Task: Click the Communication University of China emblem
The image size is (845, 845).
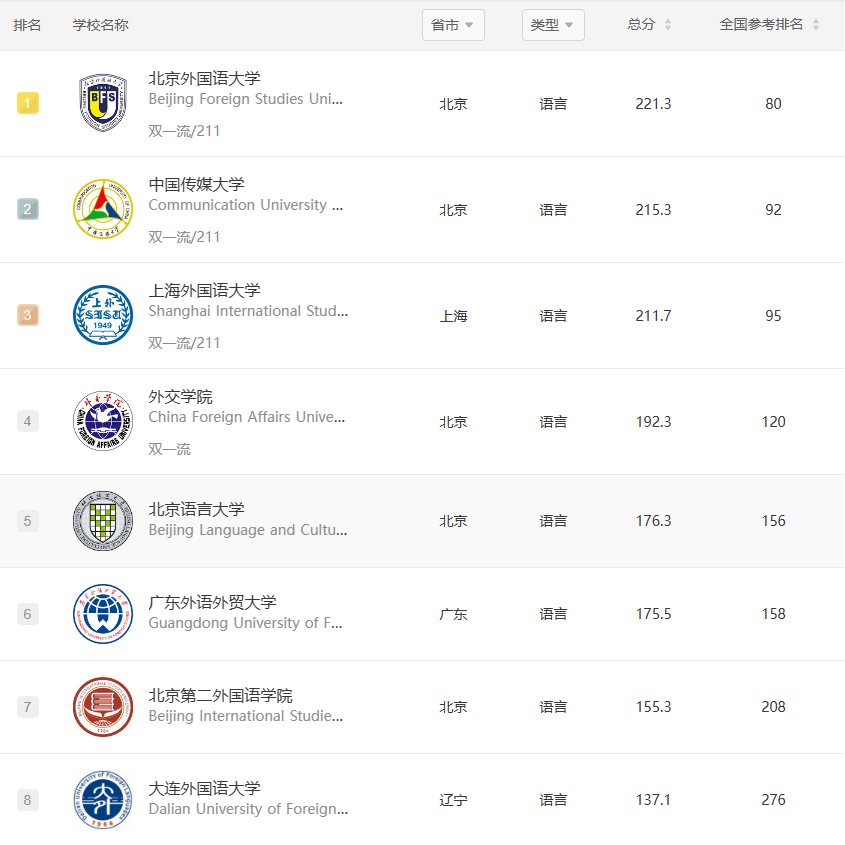Action: (103, 209)
